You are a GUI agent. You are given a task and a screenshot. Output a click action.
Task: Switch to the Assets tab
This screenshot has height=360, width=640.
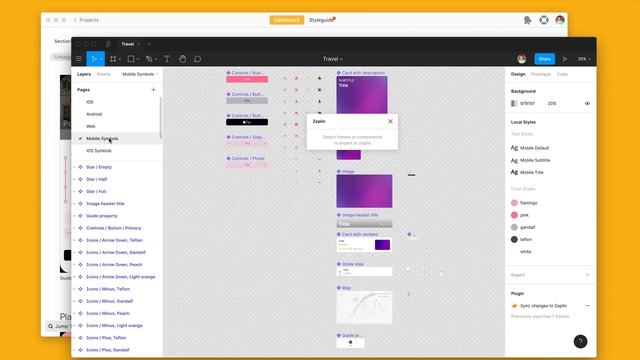click(104, 74)
